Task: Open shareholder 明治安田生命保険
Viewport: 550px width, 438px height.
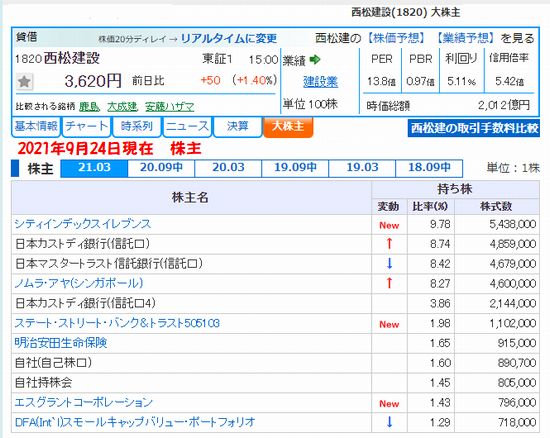Action: pyautogui.click(x=61, y=343)
